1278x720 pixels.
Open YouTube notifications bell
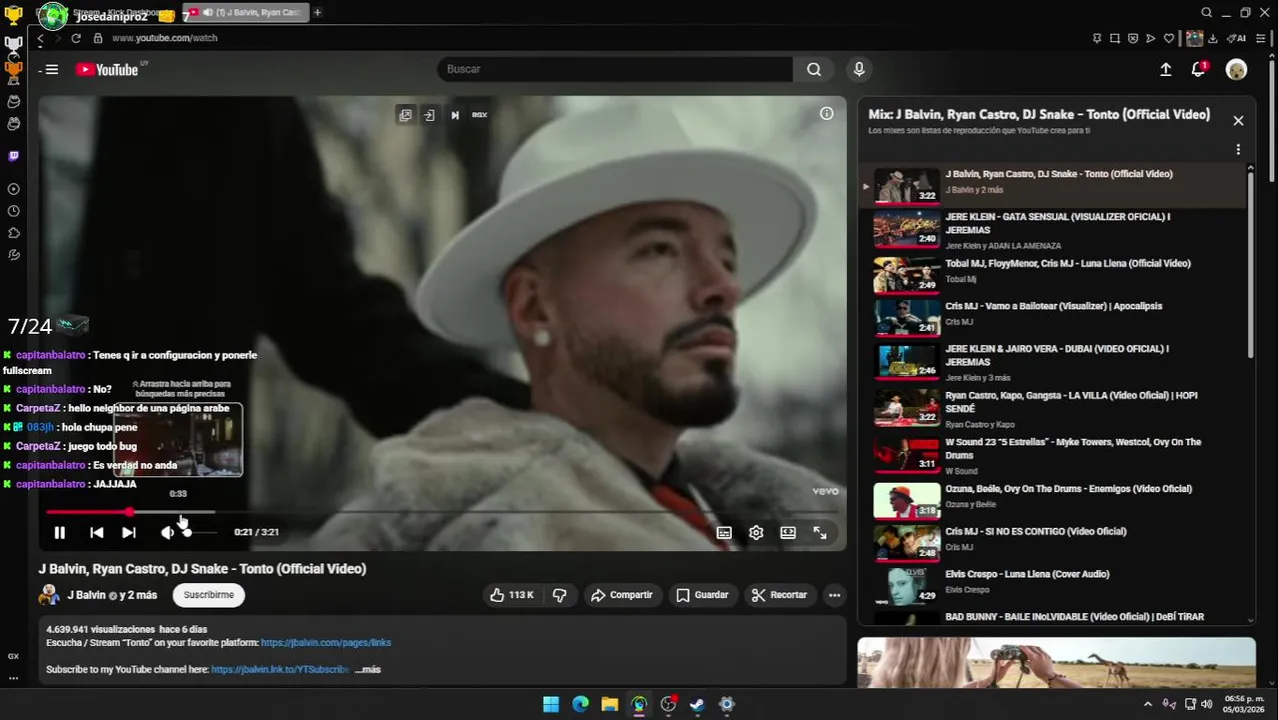pos(1198,69)
